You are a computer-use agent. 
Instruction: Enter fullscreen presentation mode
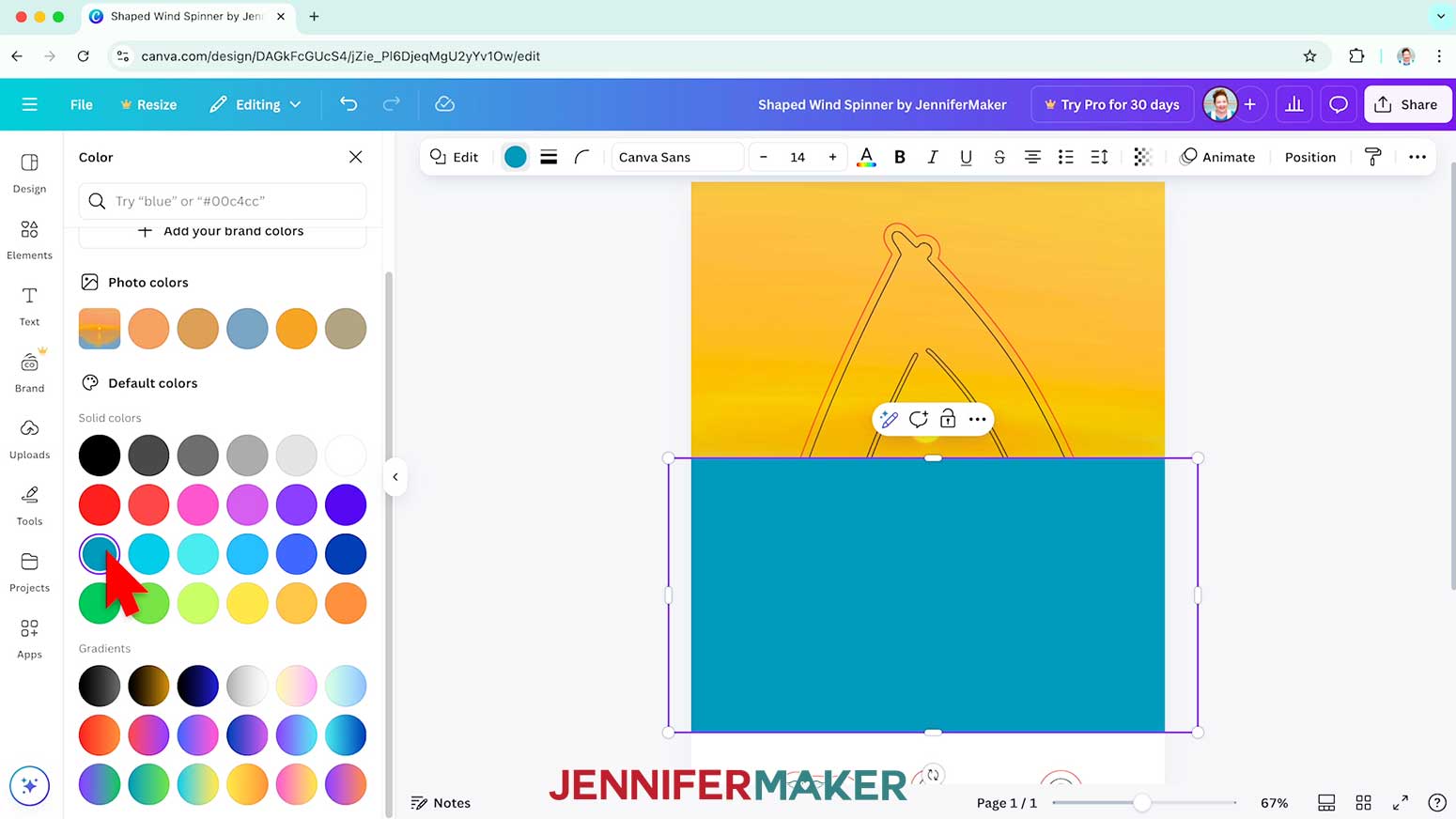click(1401, 803)
